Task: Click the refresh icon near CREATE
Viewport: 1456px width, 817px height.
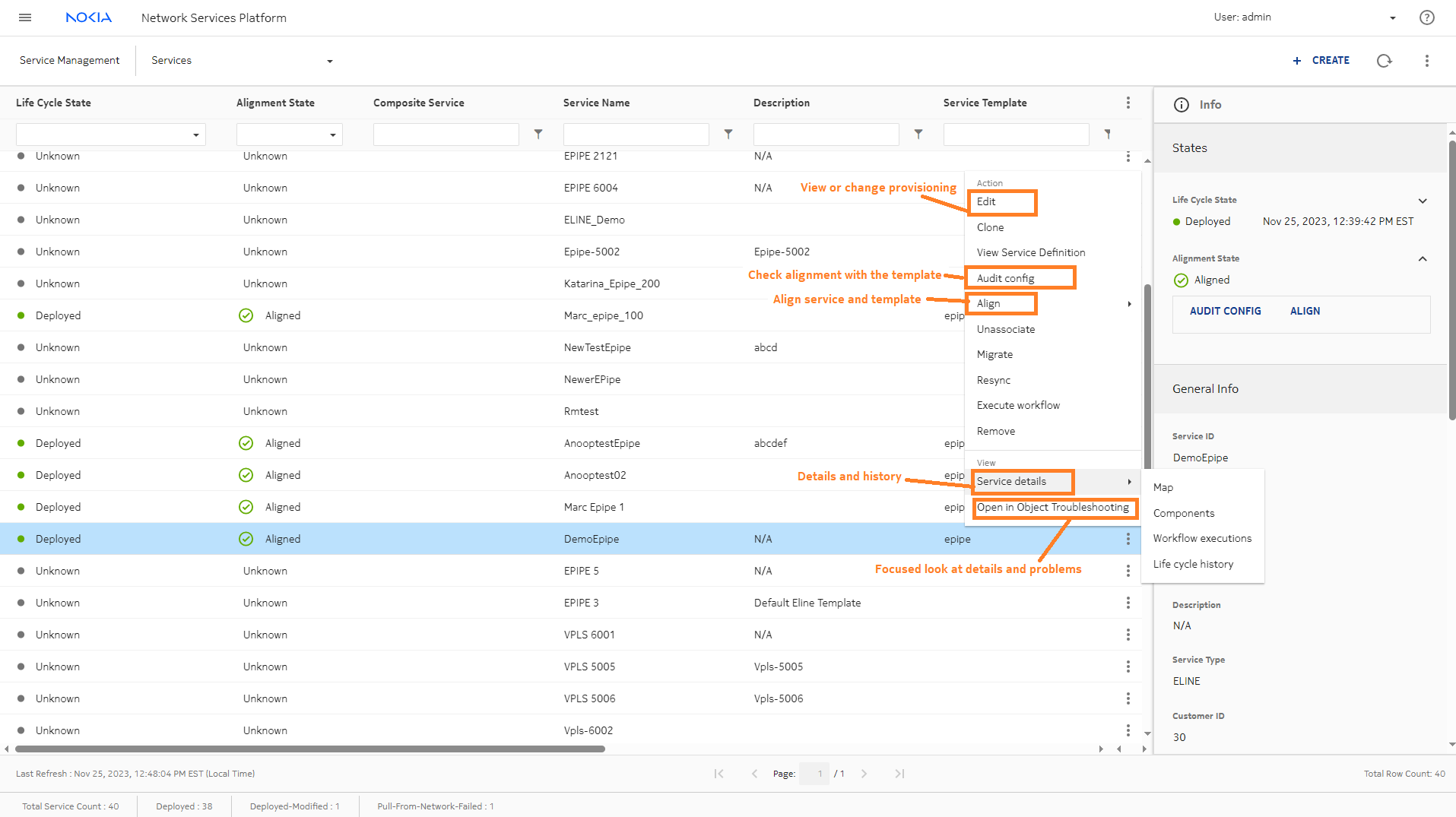Action: (x=1384, y=61)
